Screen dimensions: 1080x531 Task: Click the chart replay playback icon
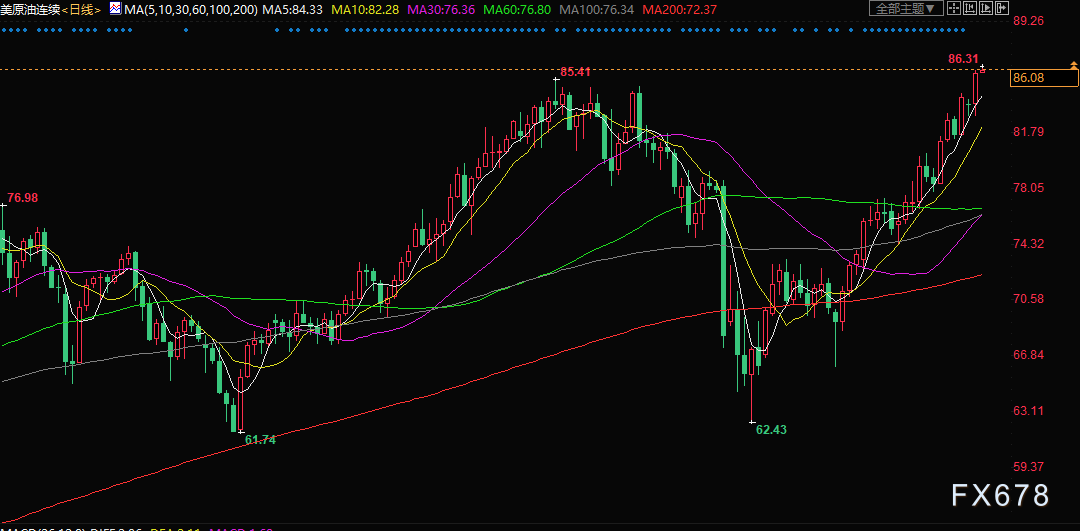(986, 8)
